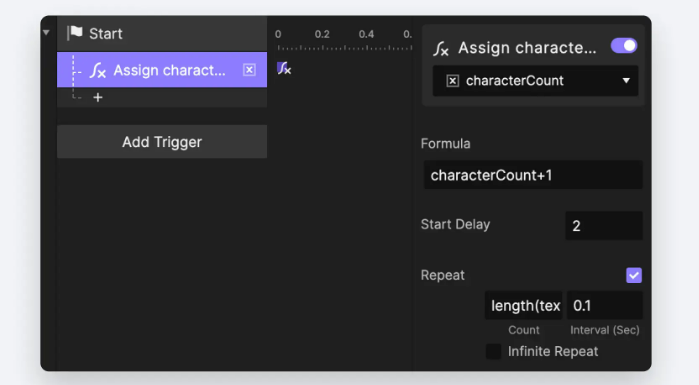Click the Start Delay value field

coord(604,226)
